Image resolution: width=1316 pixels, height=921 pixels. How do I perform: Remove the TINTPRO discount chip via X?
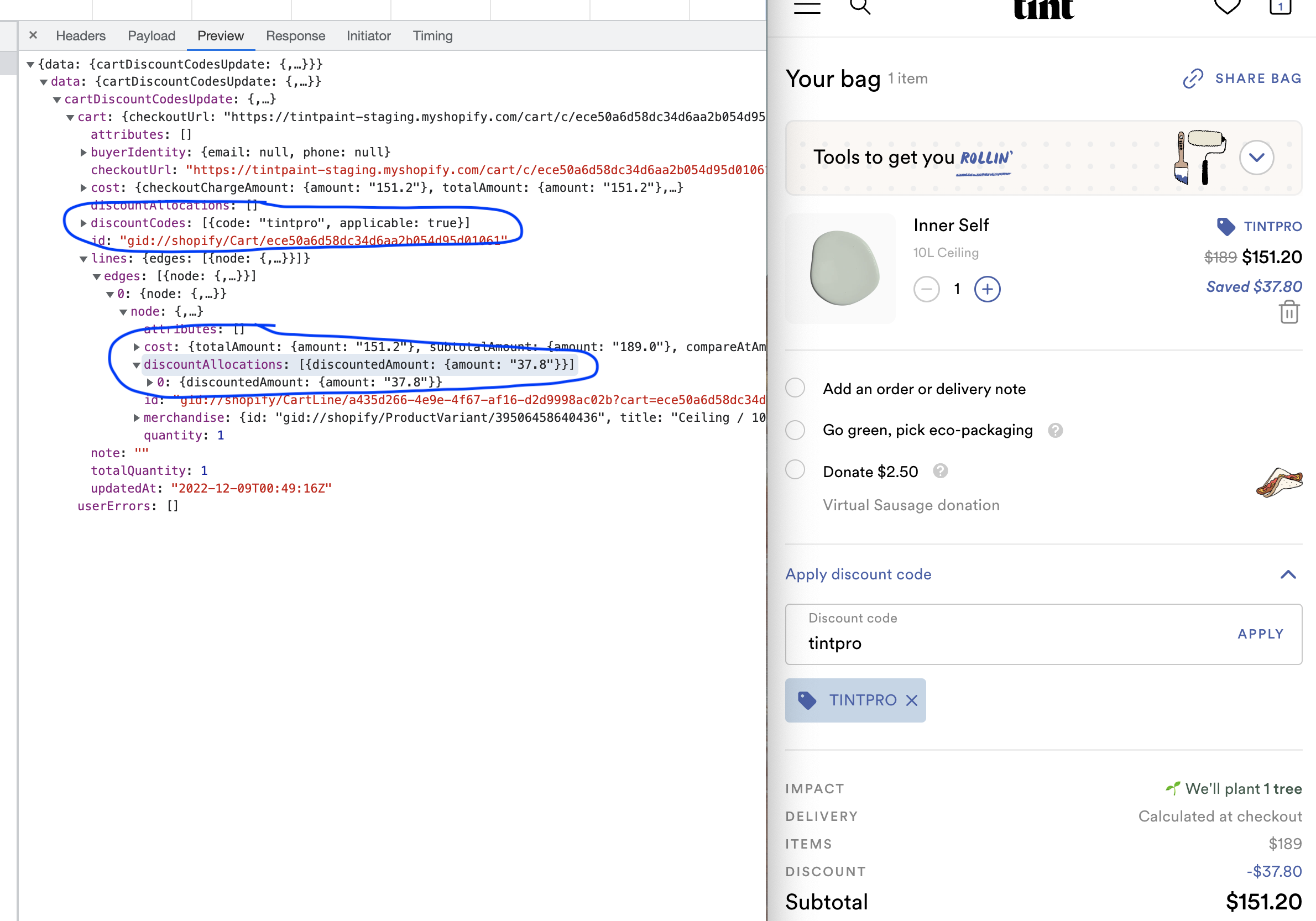tap(911, 700)
